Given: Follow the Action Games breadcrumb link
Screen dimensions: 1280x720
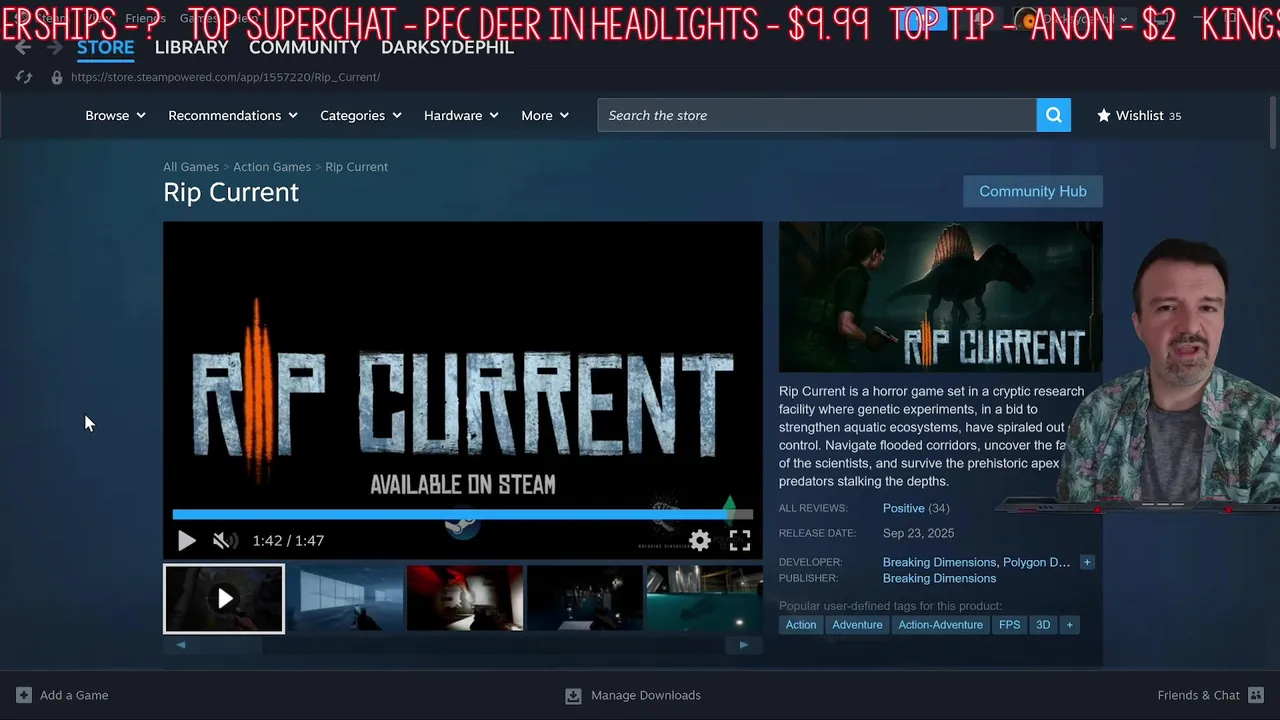Looking at the screenshot, I should [x=272, y=167].
